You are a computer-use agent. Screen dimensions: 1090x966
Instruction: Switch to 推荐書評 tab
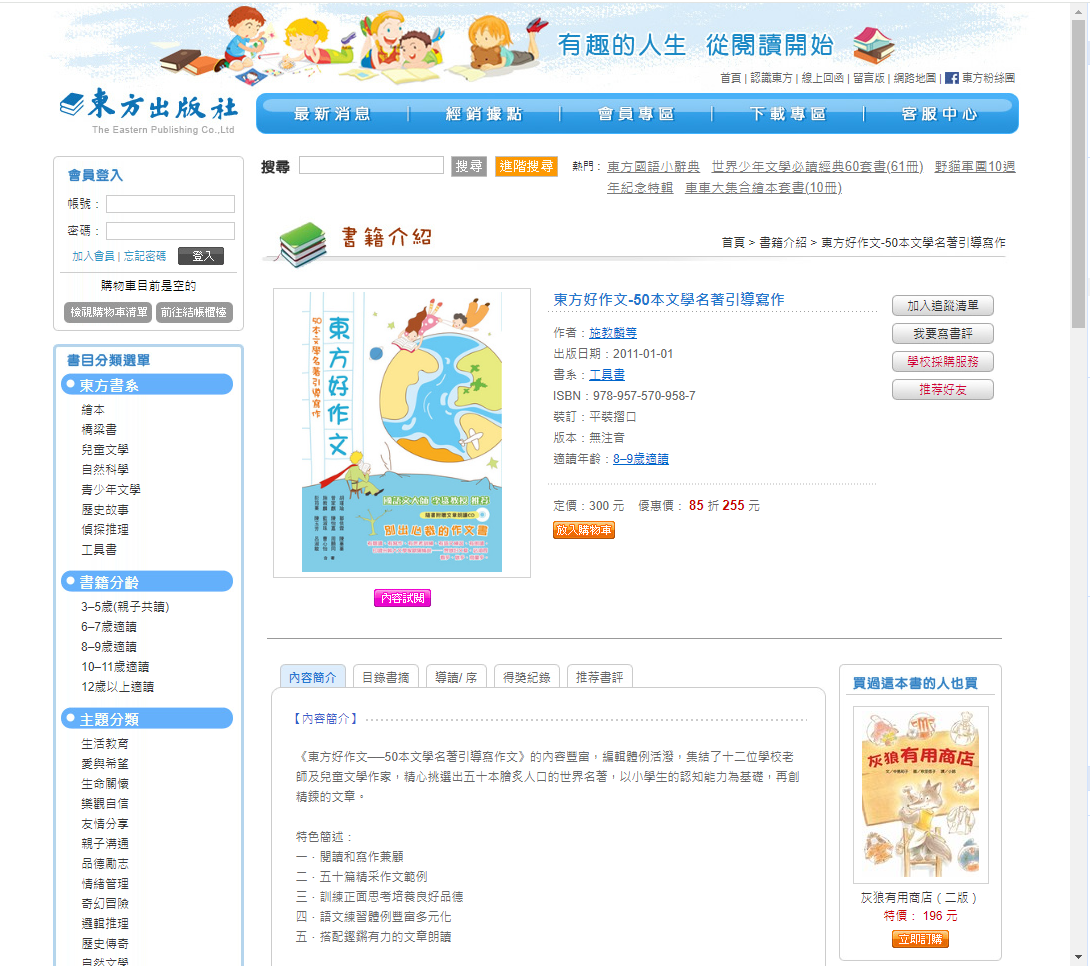pos(599,677)
